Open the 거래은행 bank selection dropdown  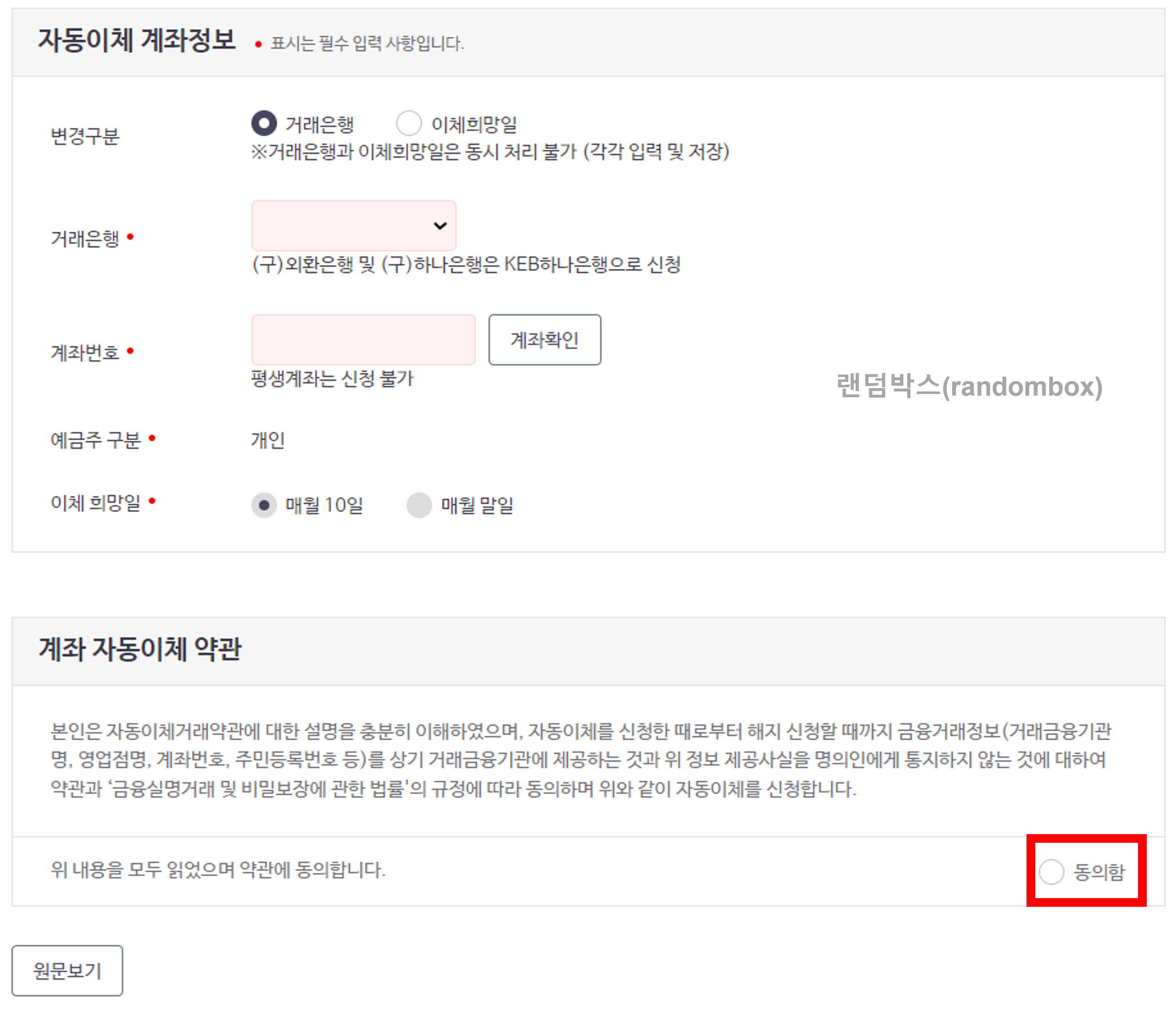pyautogui.click(x=353, y=226)
